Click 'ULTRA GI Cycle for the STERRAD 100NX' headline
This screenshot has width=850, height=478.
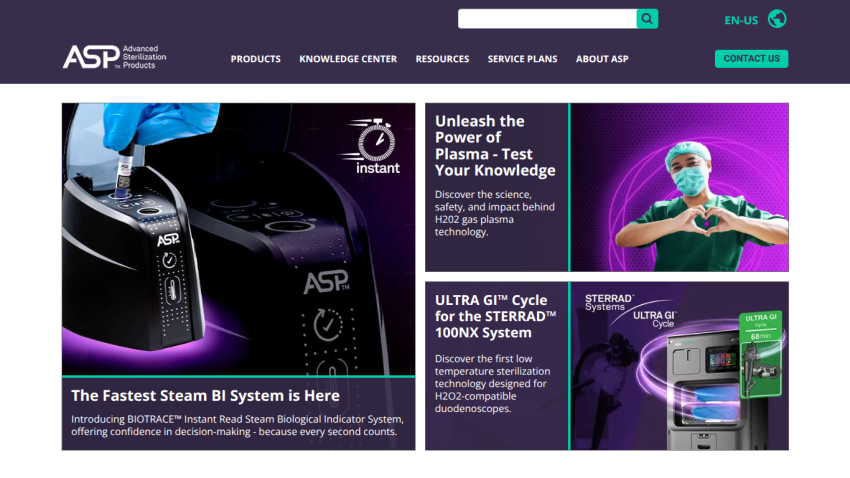pos(495,316)
